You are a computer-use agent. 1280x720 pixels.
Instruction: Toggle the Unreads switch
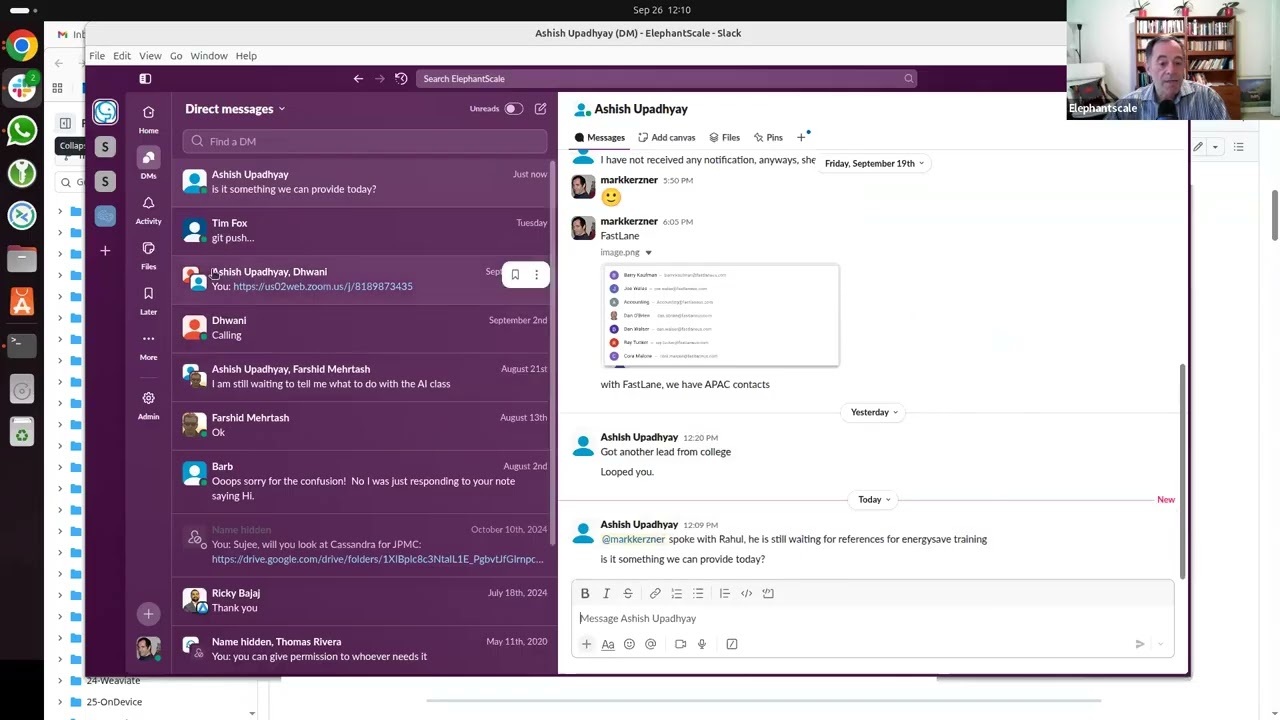(513, 109)
